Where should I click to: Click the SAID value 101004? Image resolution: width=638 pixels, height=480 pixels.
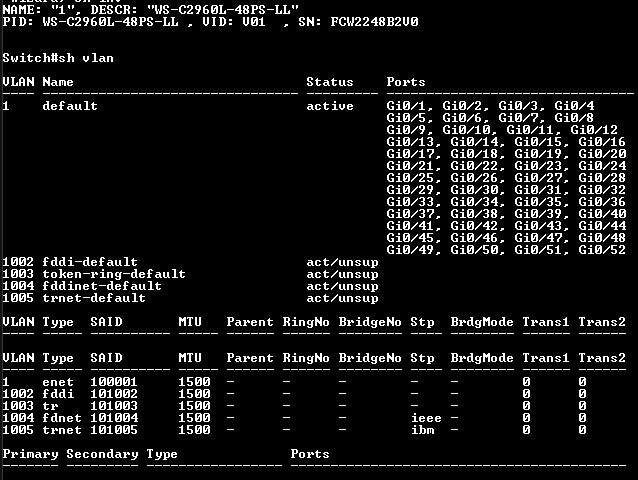click(114, 418)
